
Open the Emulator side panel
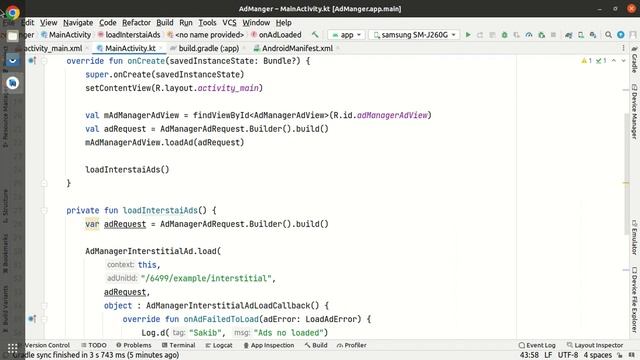click(634, 238)
